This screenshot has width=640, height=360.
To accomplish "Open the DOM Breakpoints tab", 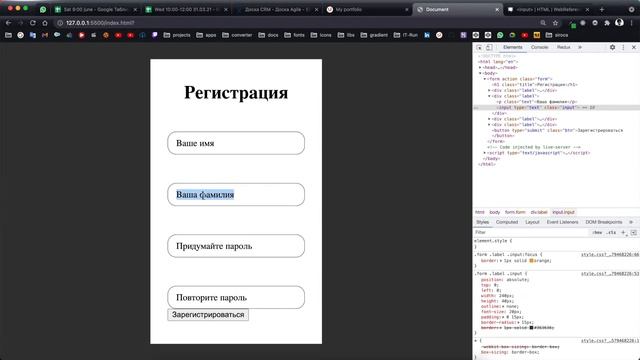I will point(604,222).
